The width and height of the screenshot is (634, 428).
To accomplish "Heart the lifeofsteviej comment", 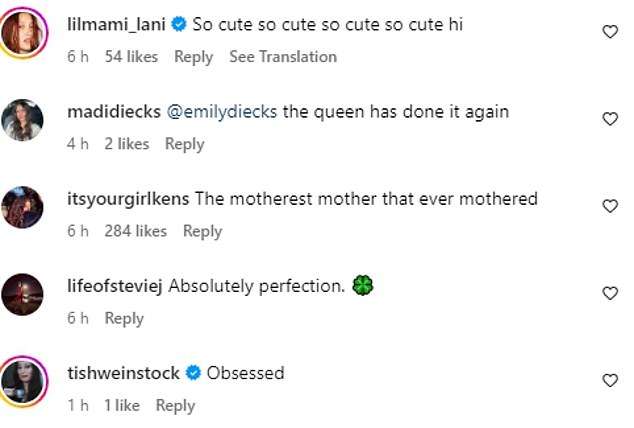I will pos(610,293).
